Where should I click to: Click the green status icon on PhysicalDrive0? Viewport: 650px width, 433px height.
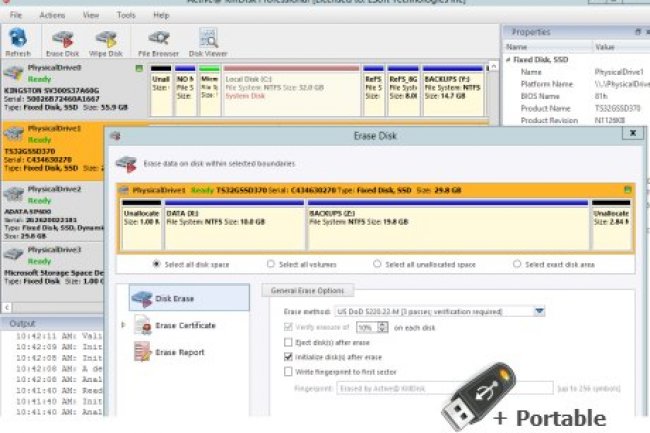tap(139, 68)
